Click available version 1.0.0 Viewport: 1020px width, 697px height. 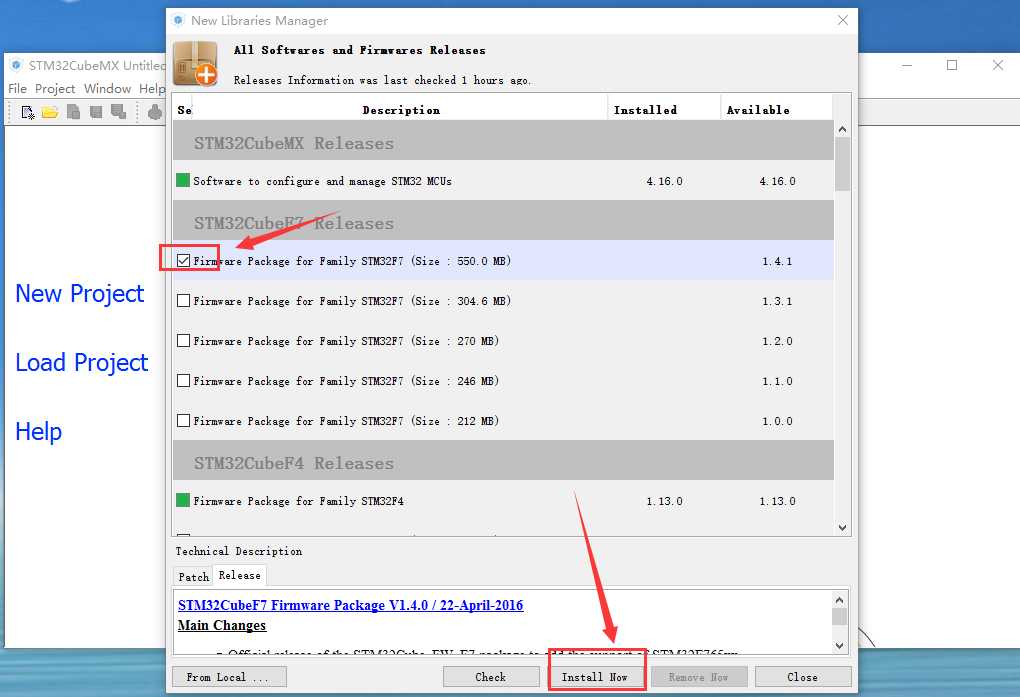[777, 421]
